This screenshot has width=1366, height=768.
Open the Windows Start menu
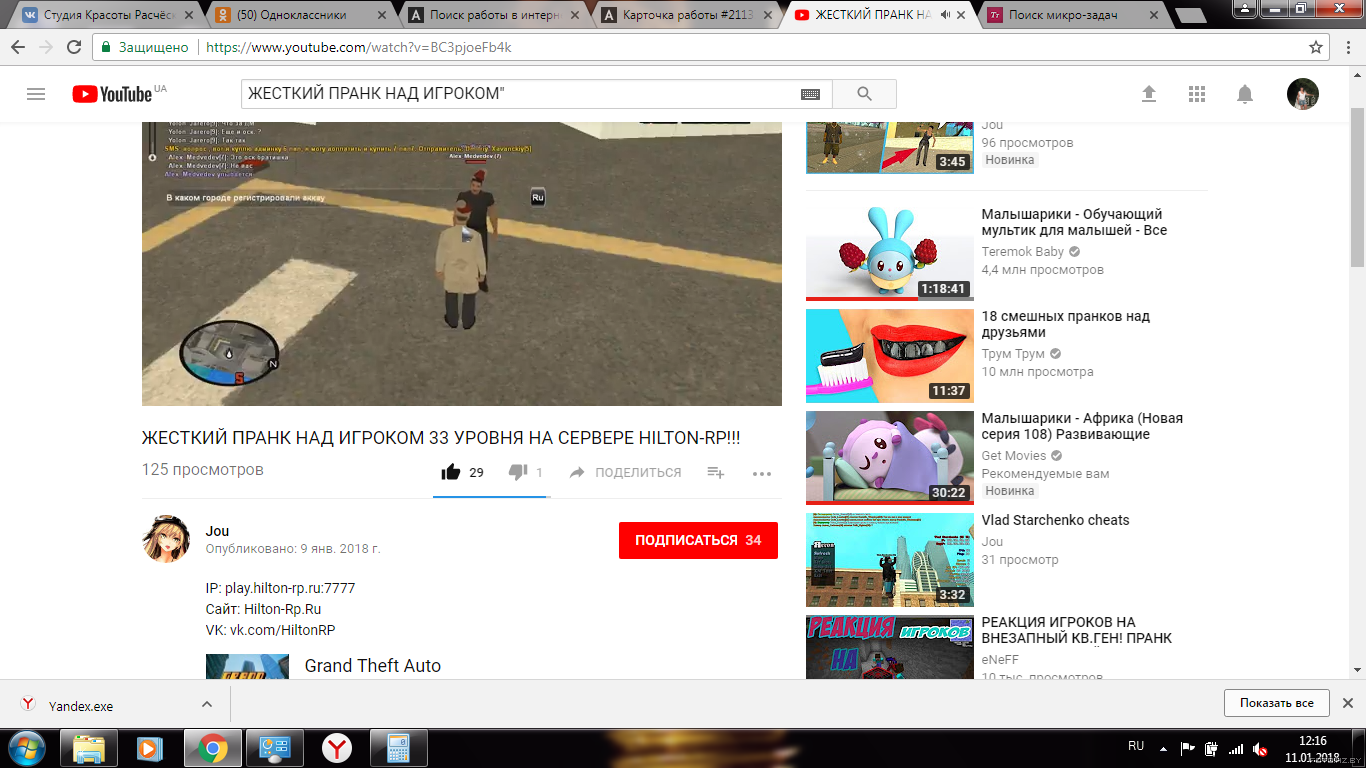tap(27, 748)
